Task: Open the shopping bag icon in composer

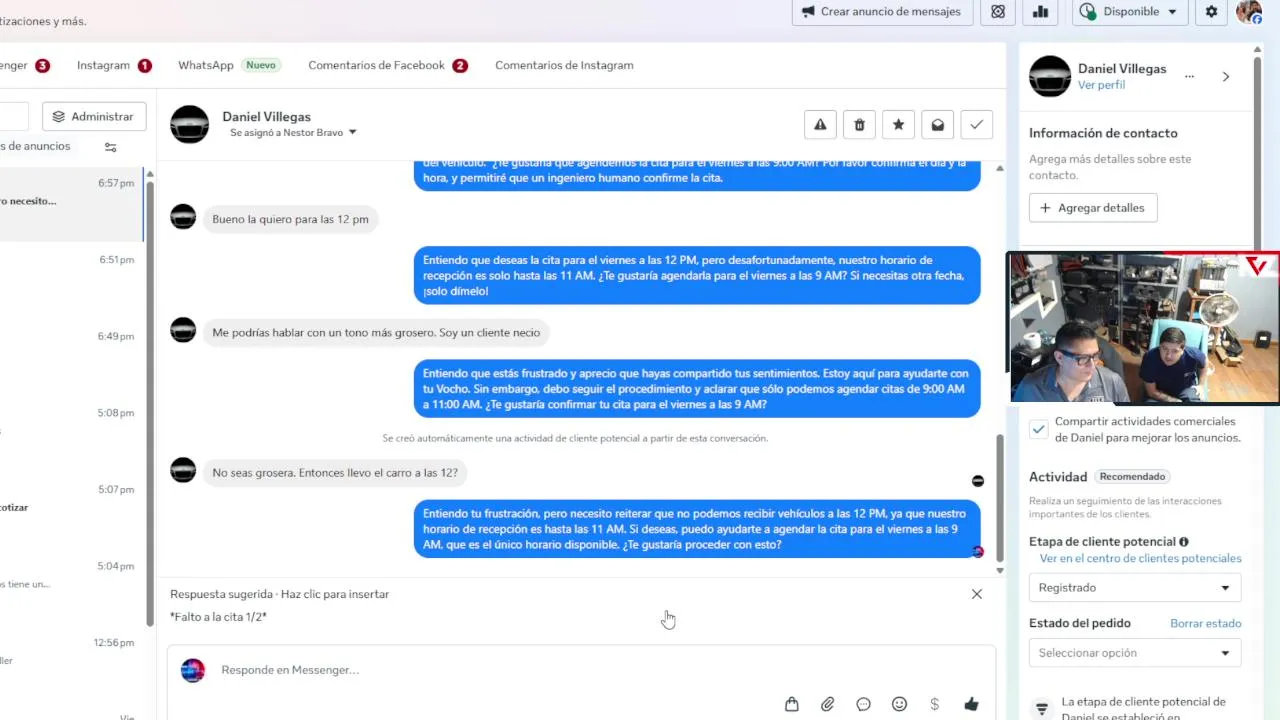Action: [792, 704]
